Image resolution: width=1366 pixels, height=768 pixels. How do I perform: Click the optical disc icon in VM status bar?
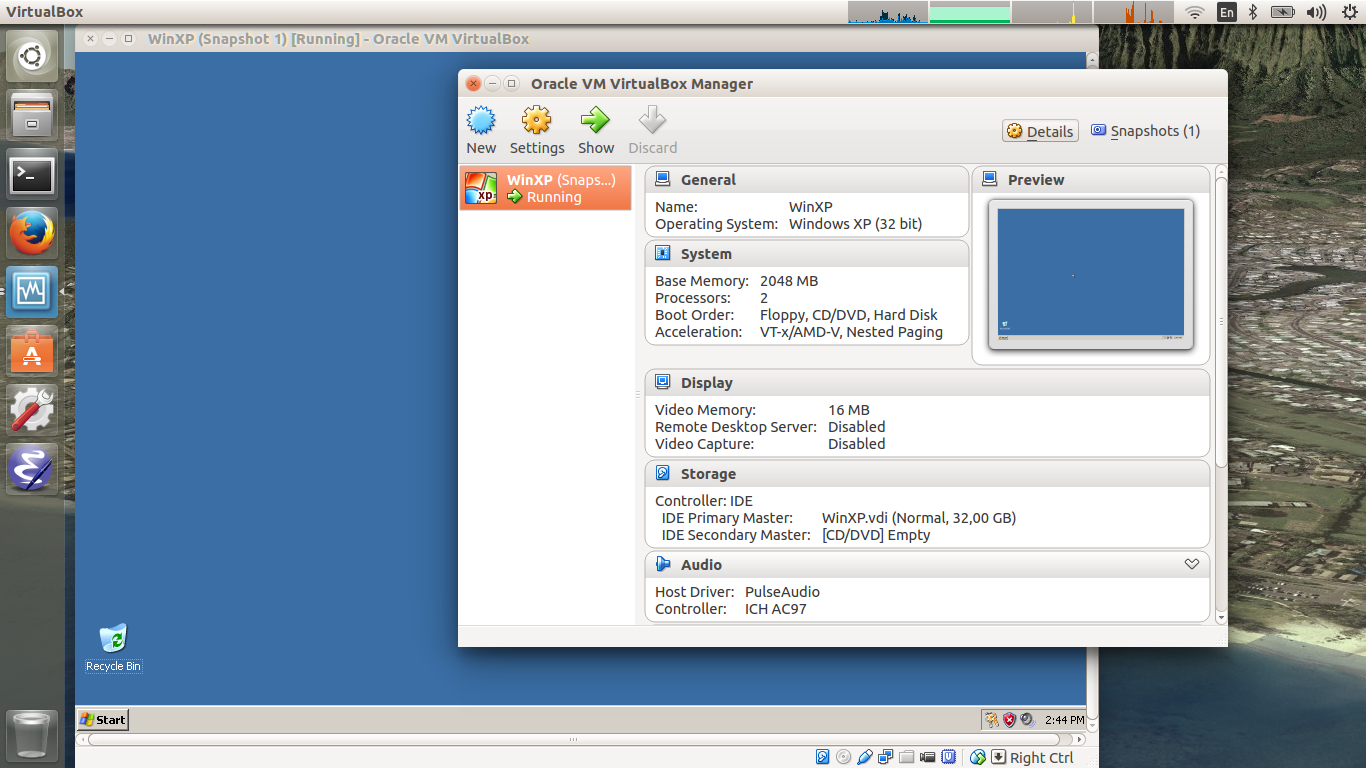843,757
